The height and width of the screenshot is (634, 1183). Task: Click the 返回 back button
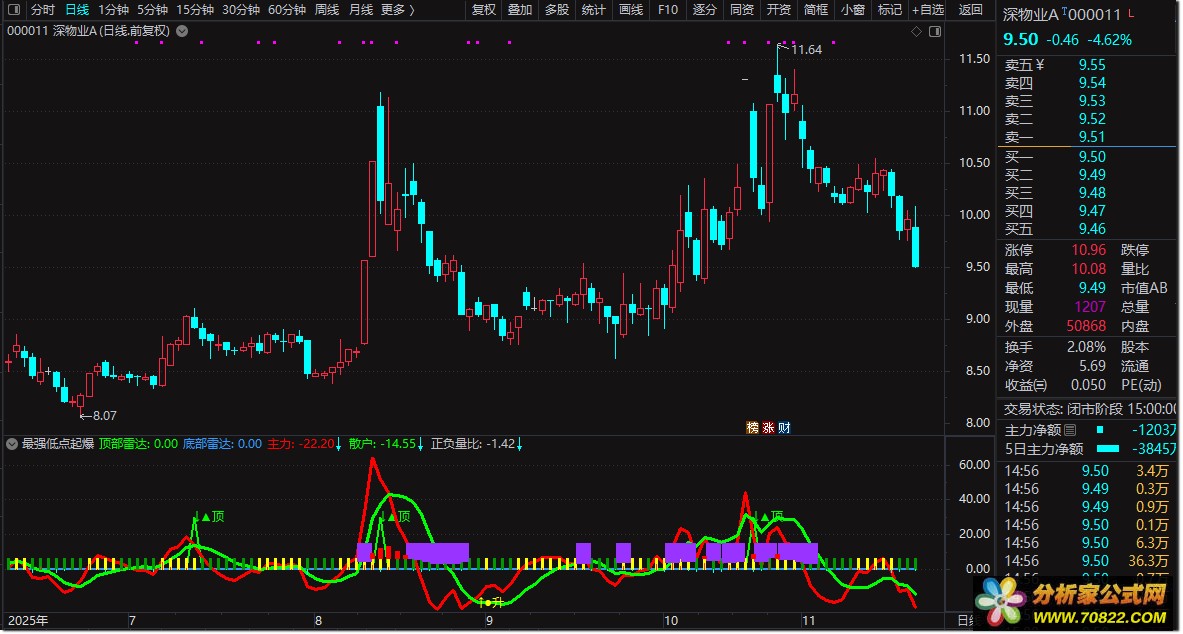coord(970,10)
